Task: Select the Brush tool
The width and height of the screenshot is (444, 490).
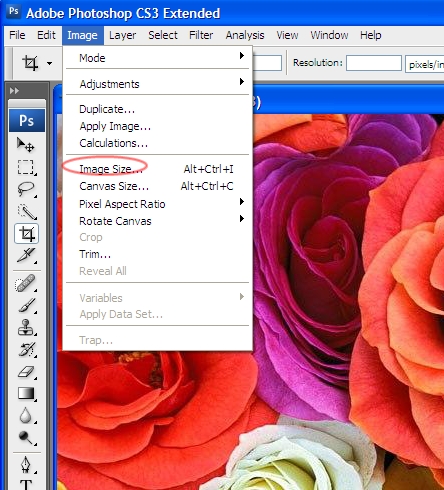Action: tap(26, 305)
